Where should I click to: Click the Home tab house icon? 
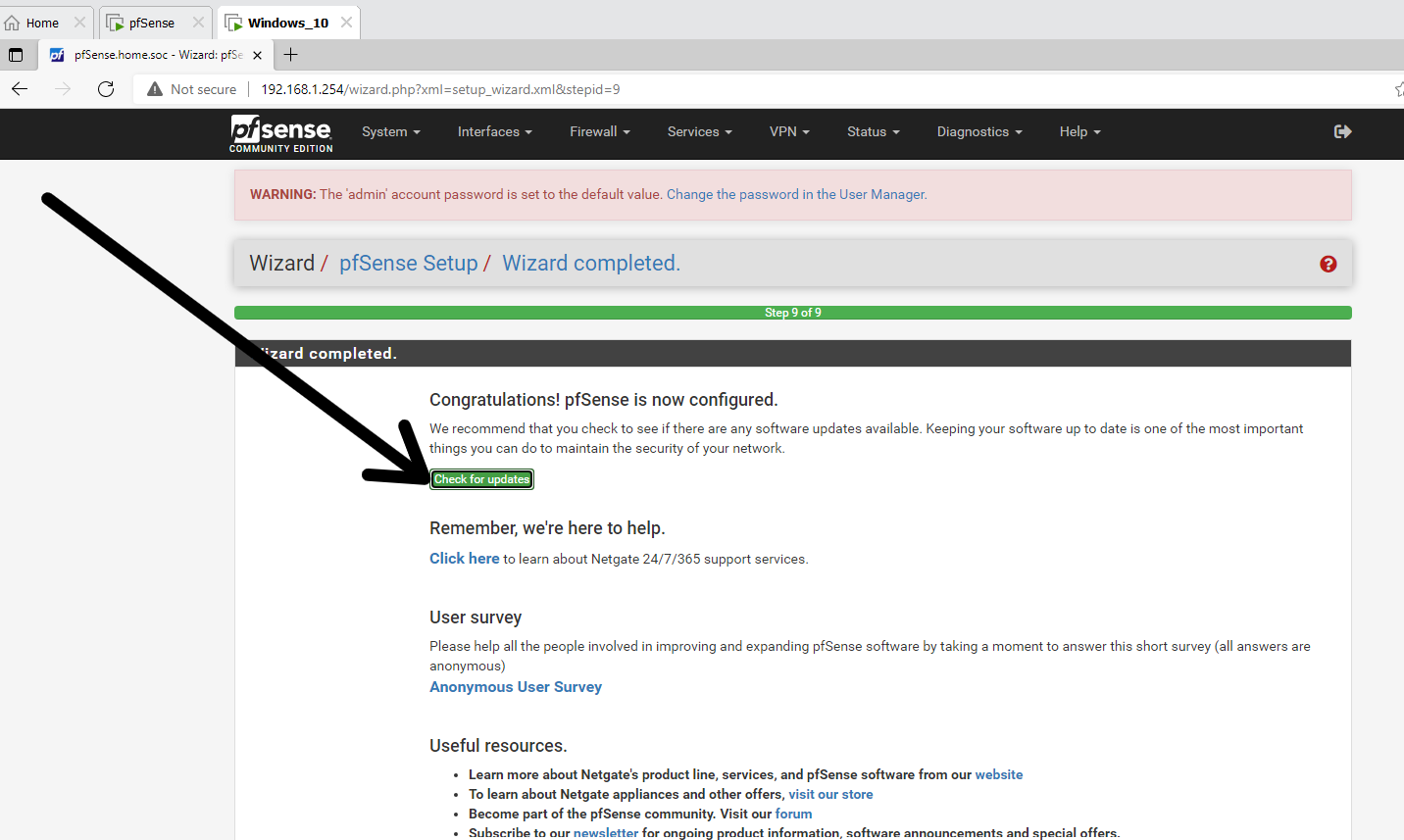[x=13, y=23]
